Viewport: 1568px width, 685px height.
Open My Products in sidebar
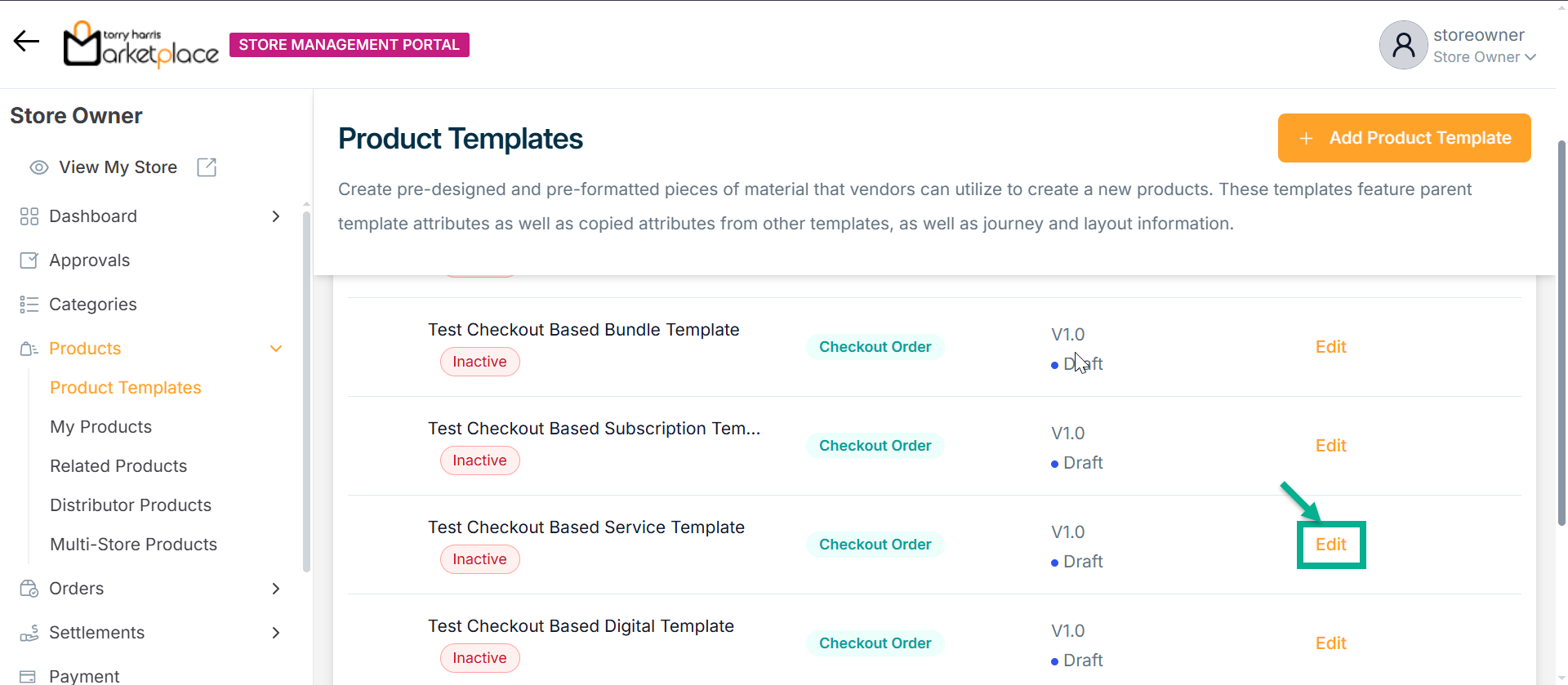[101, 427]
